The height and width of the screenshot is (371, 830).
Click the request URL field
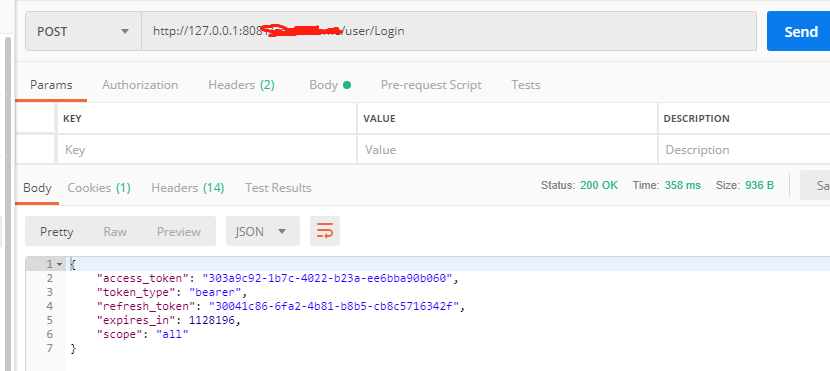tap(448, 31)
